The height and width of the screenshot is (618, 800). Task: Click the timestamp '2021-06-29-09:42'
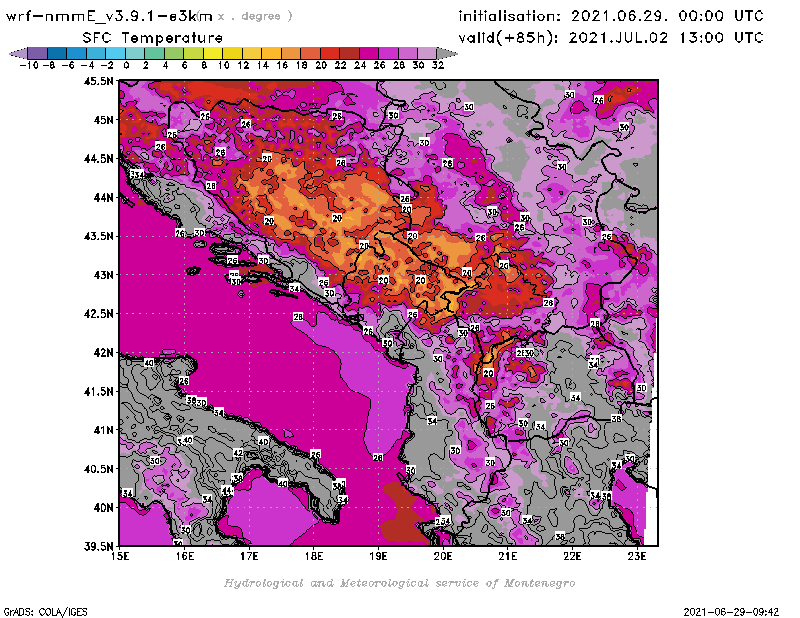[731, 612]
